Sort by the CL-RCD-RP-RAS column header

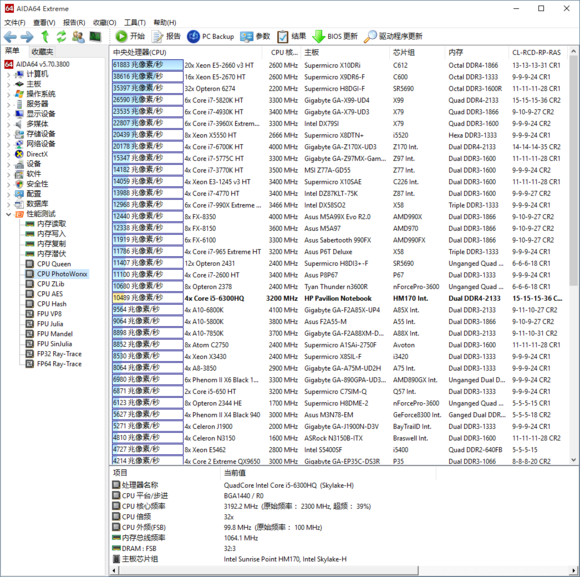click(x=537, y=53)
